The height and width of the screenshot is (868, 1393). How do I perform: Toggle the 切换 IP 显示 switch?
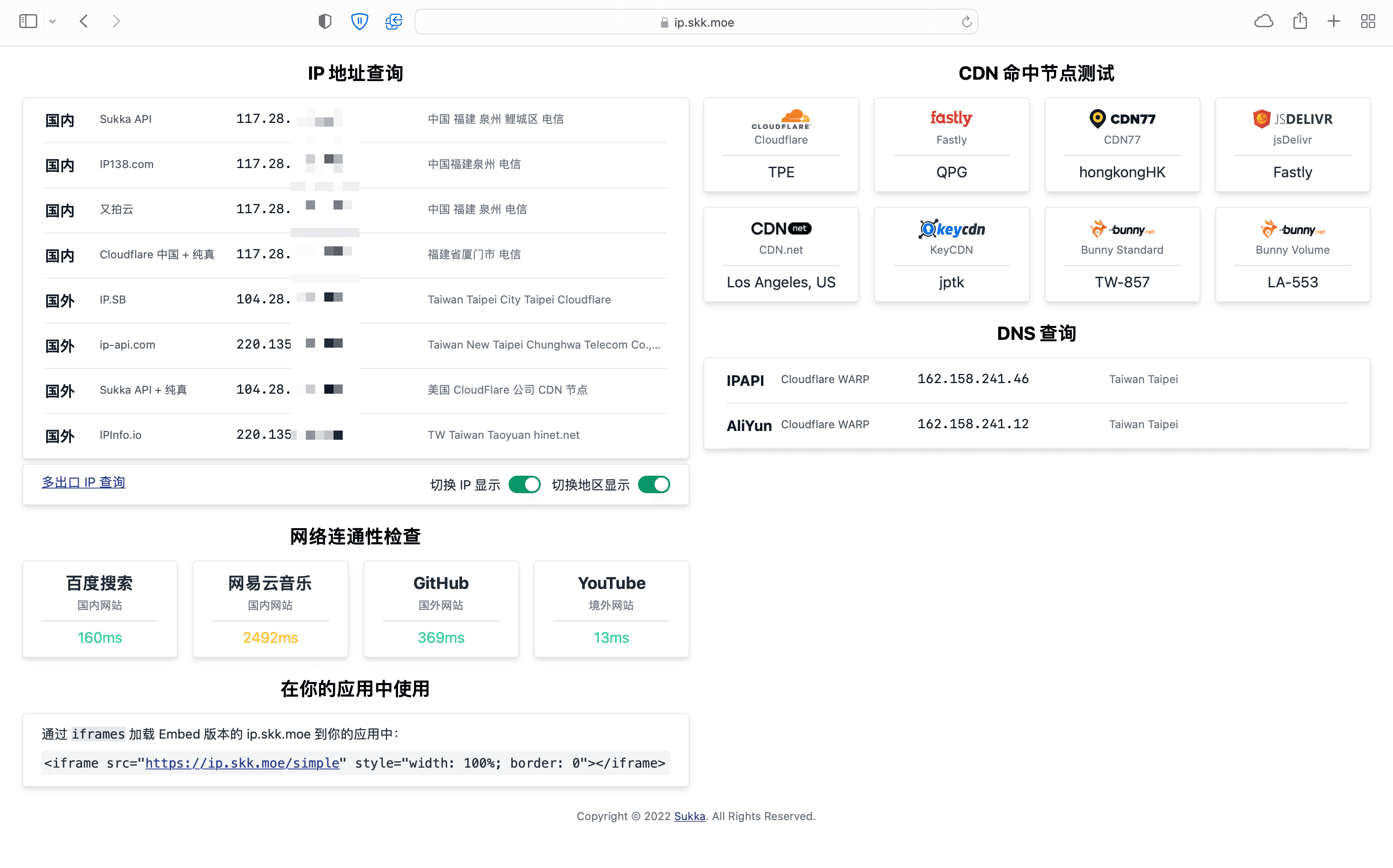[x=524, y=484]
